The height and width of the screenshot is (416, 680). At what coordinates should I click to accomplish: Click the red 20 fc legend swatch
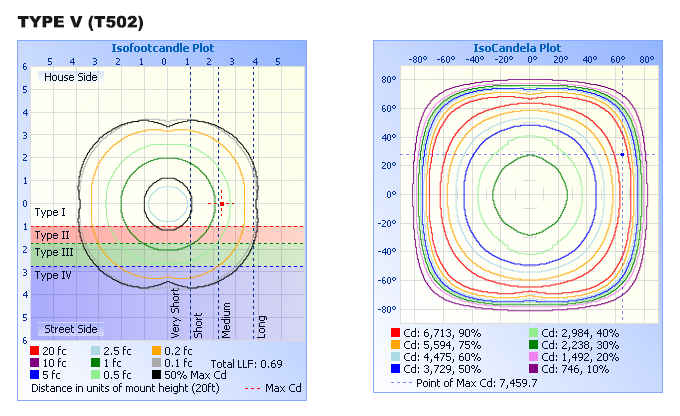coord(35,351)
